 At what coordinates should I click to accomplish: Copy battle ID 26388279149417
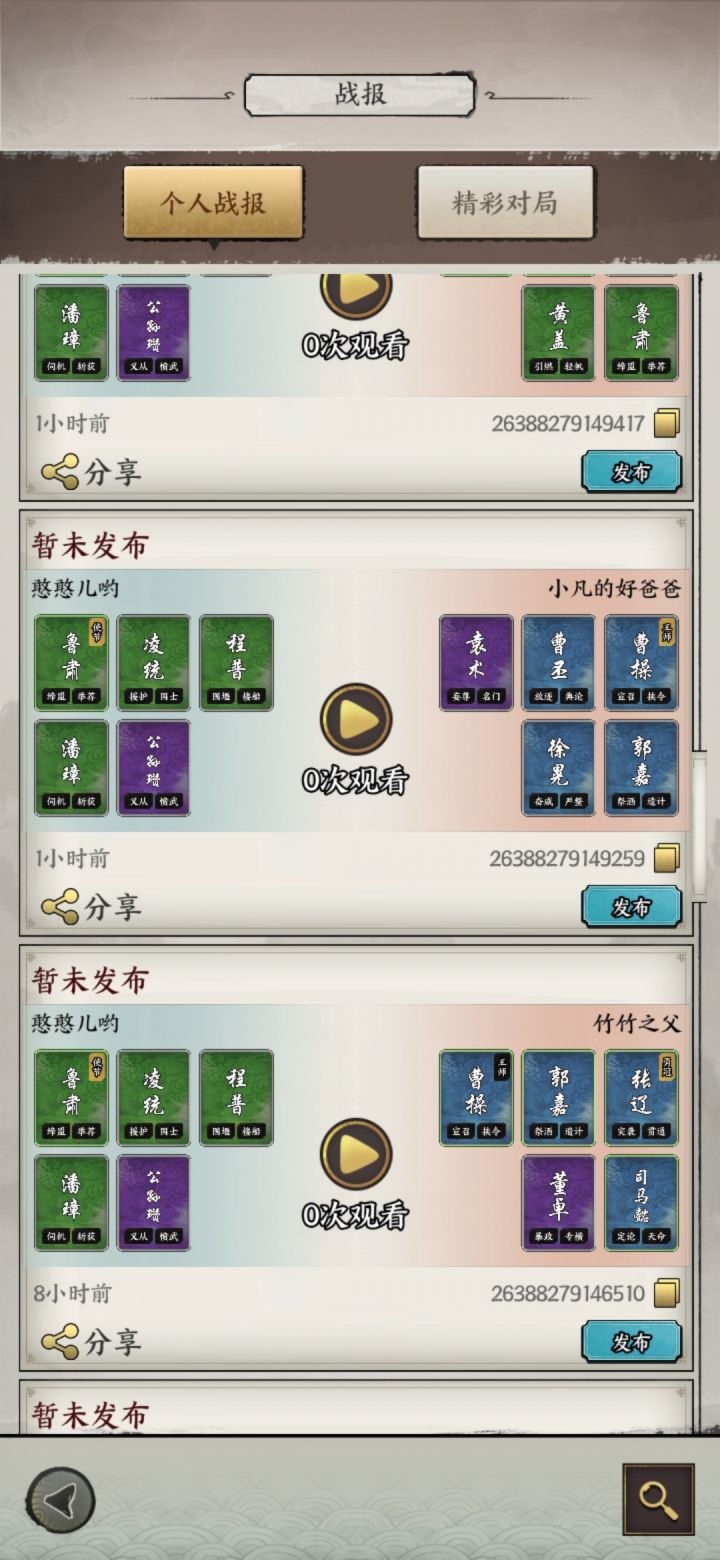click(667, 424)
